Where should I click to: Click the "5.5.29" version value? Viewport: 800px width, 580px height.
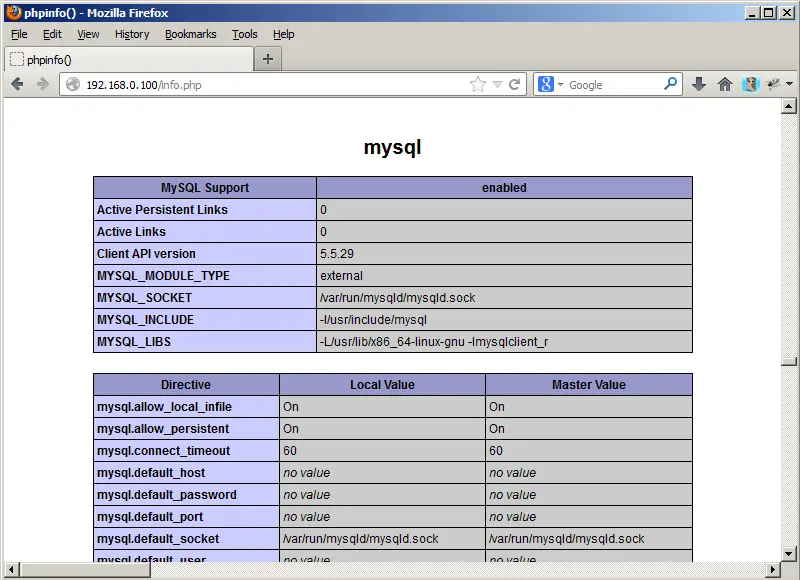point(337,254)
